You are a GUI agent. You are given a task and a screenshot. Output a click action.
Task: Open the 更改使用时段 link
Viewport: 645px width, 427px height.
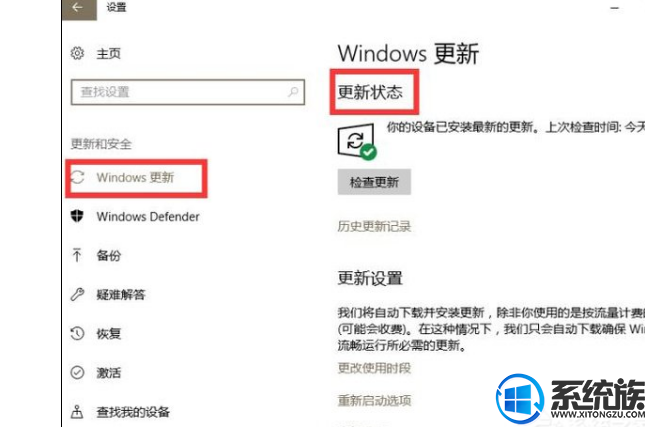pos(374,368)
